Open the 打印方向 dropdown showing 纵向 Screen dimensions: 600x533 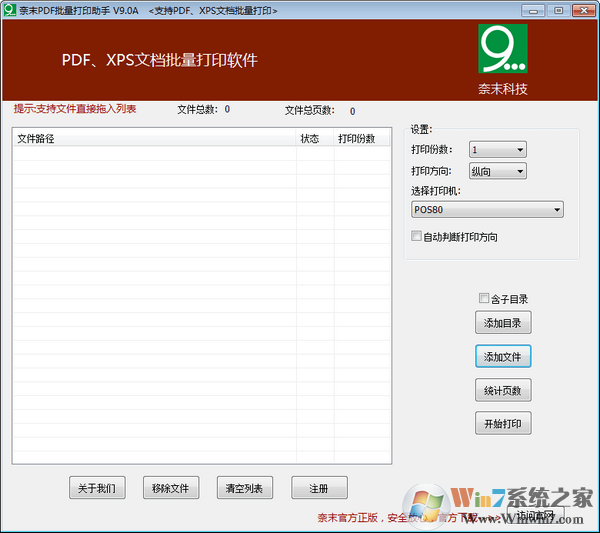coord(497,171)
